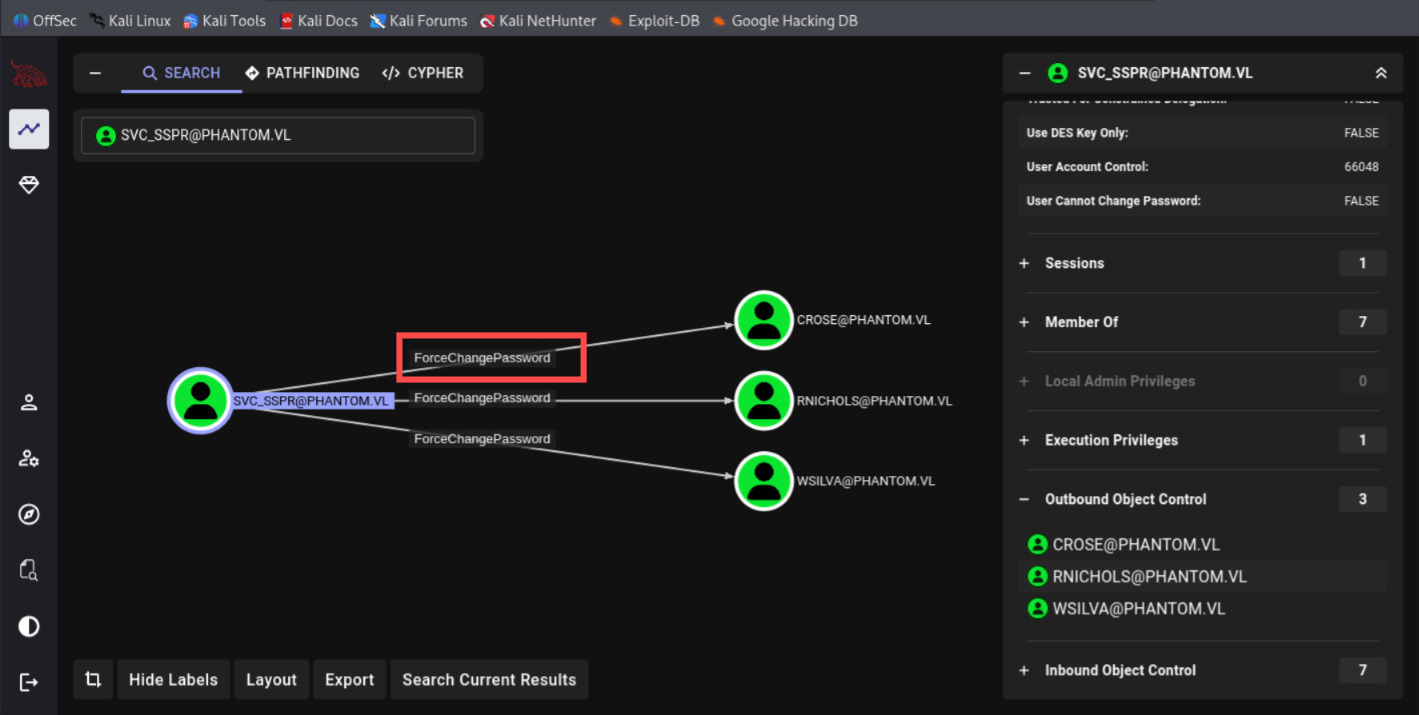Open the user profile icon in sidebar
The width and height of the screenshot is (1419, 715).
[x=29, y=403]
